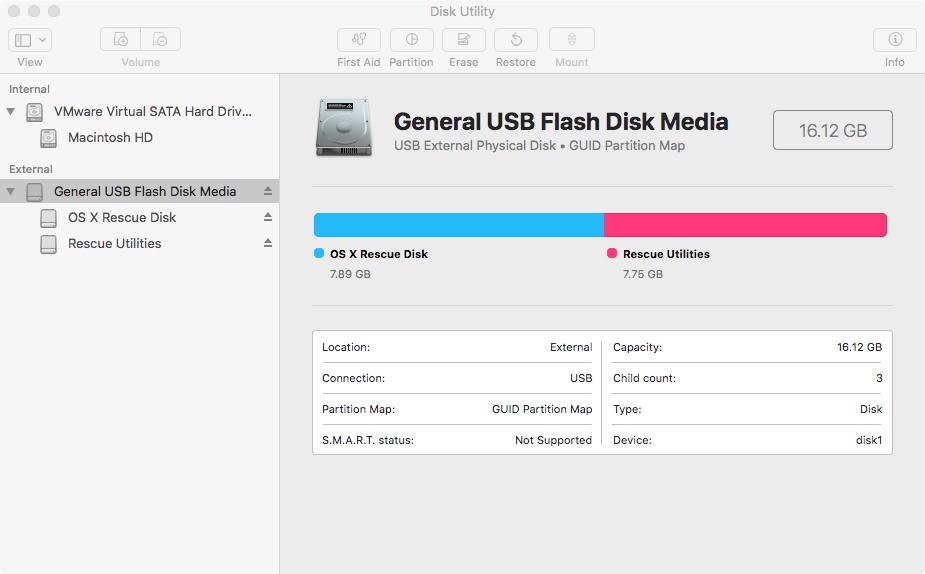Click the Location value 'External'
Image resolution: width=925 pixels, height=574 pixels.
tap(571, 347)
